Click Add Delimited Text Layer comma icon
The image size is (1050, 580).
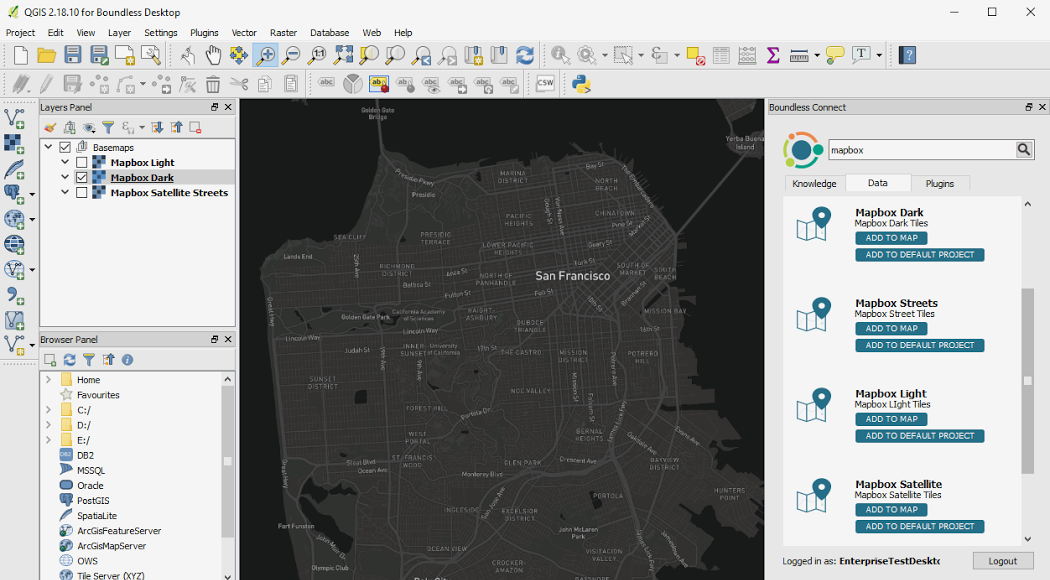point(14,295)
